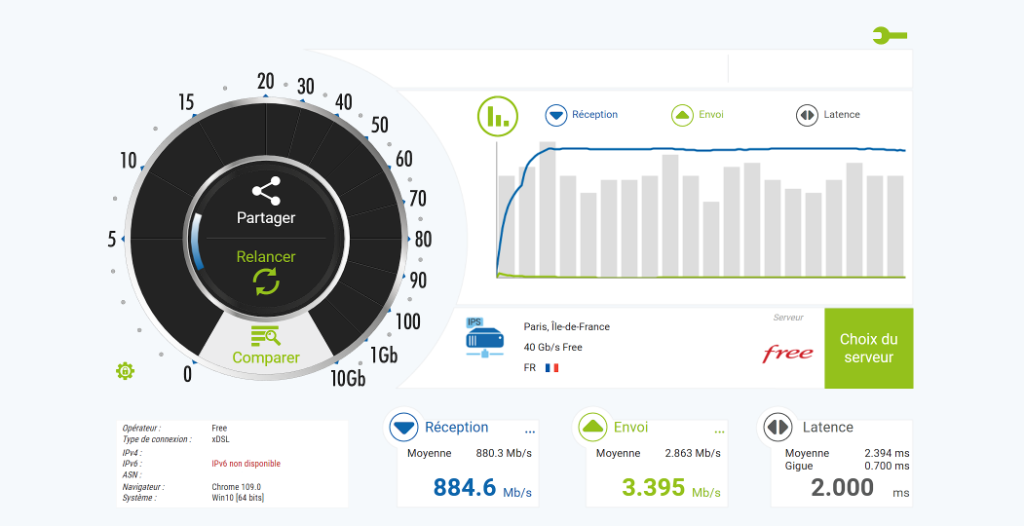Screen dimensions: 1024x526
Task: Expand Envoi details with three dots
Action: [719, 432]
